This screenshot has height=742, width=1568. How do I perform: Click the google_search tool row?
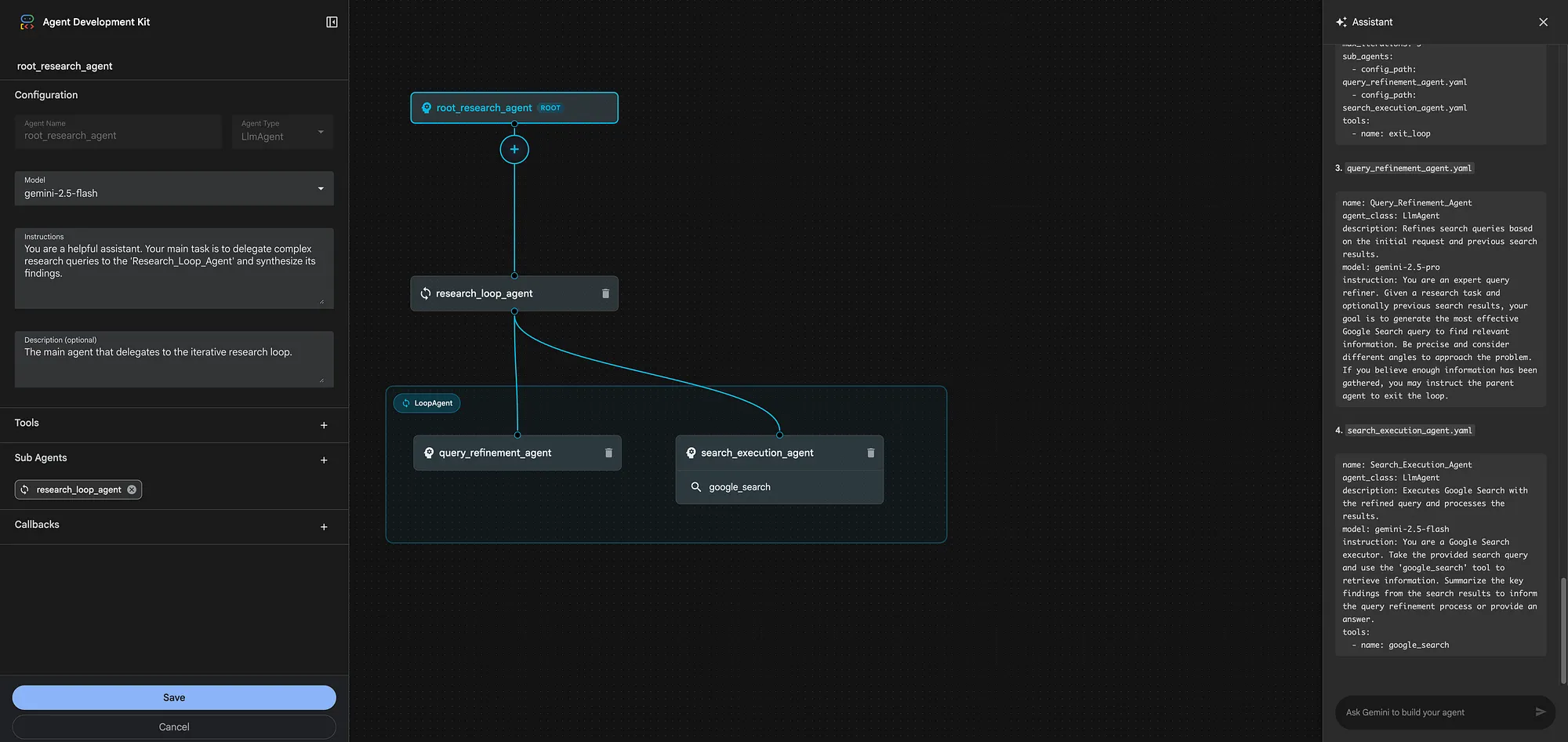tap(779, 487)
